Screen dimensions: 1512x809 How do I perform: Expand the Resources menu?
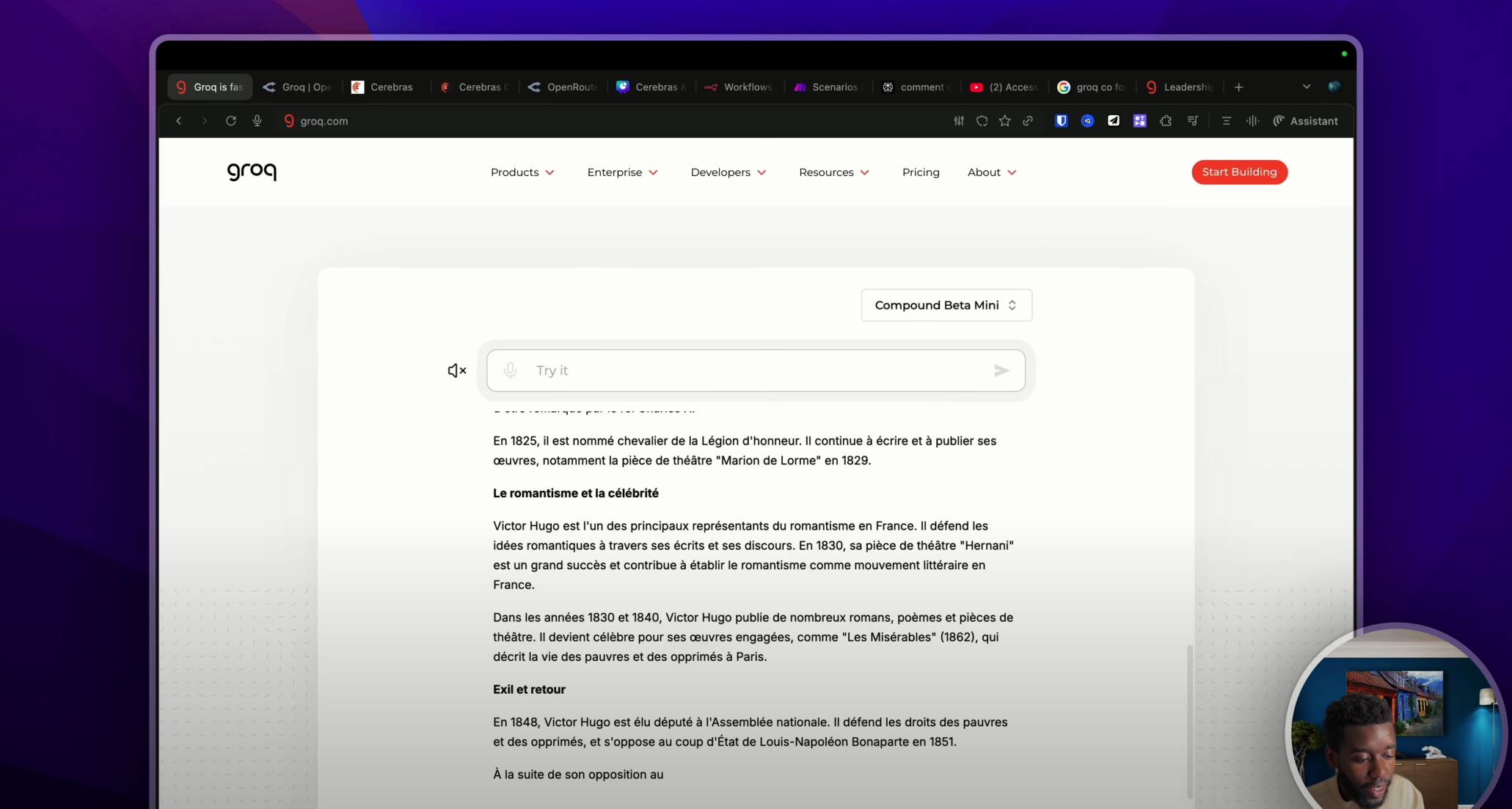click(x=834, y=172)
